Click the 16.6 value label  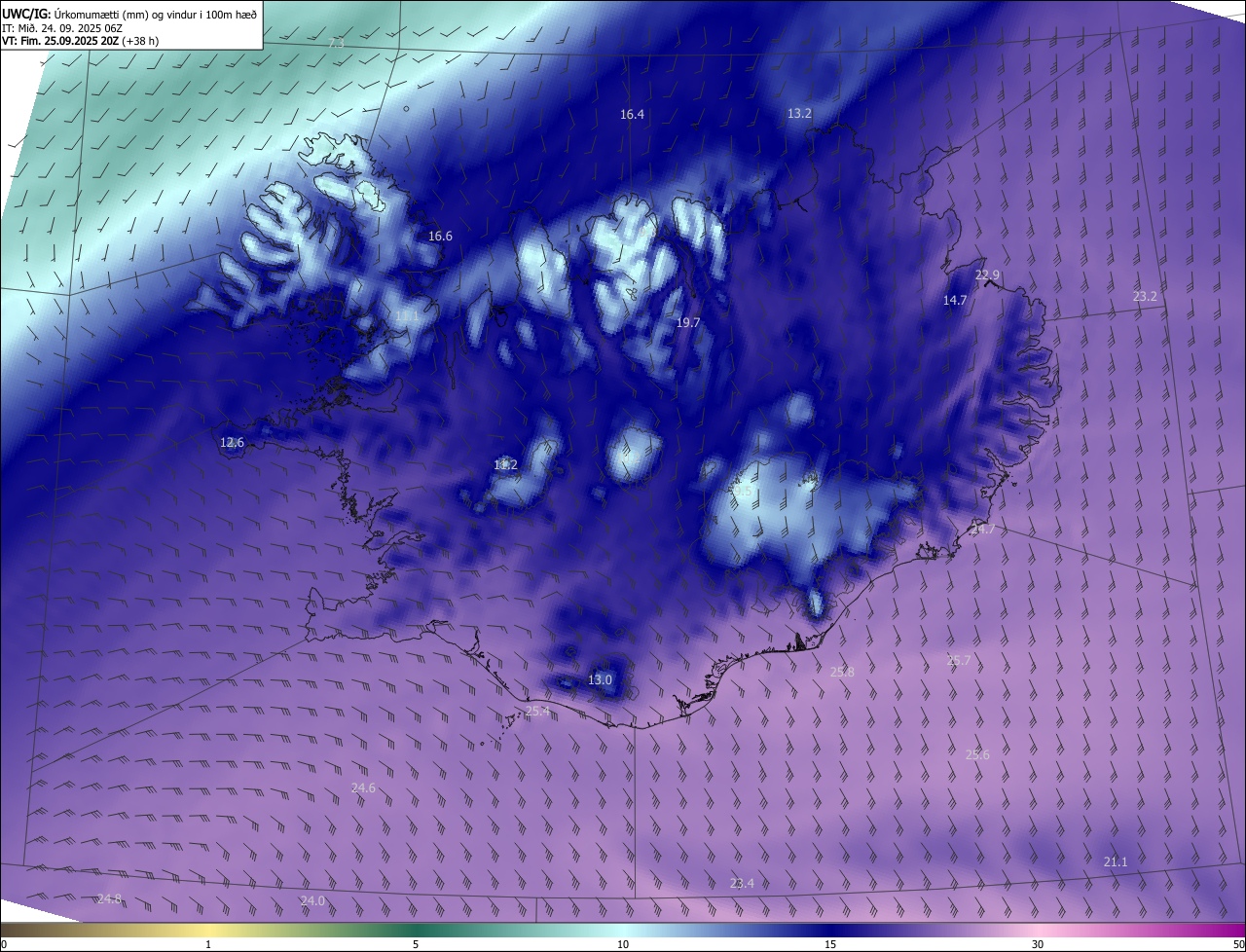(440, 236)
